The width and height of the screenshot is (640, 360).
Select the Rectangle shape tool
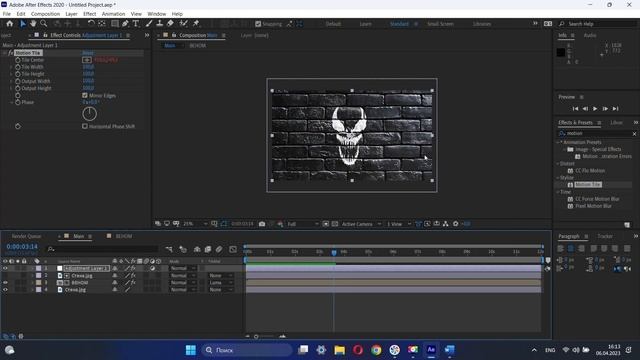coord(115,24)
